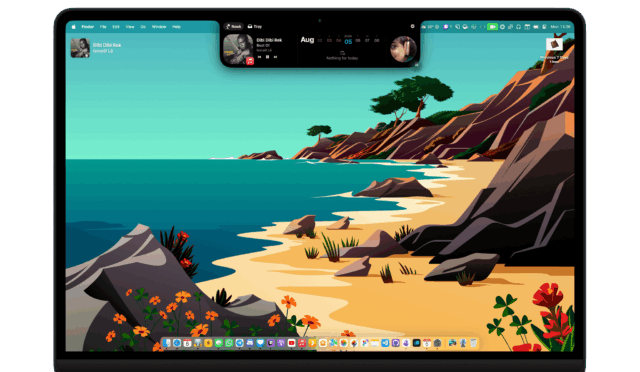Skip to previous track in notch player
Screen dimensions: 640x372
[259, 57]
